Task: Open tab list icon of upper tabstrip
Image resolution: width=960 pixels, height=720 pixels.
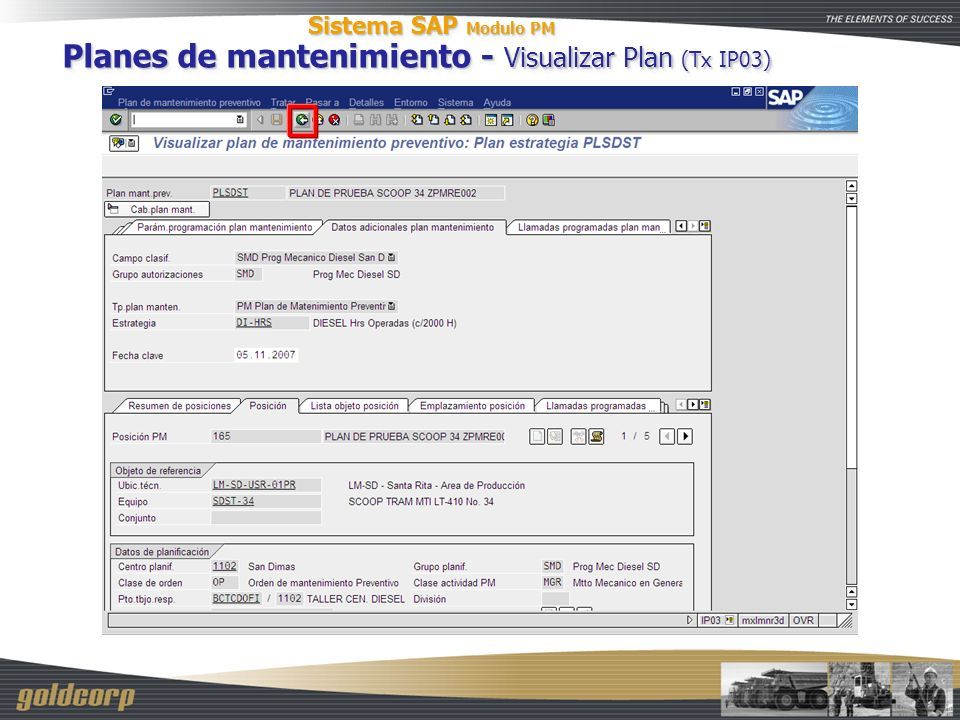Action: [x=705, y=226]
